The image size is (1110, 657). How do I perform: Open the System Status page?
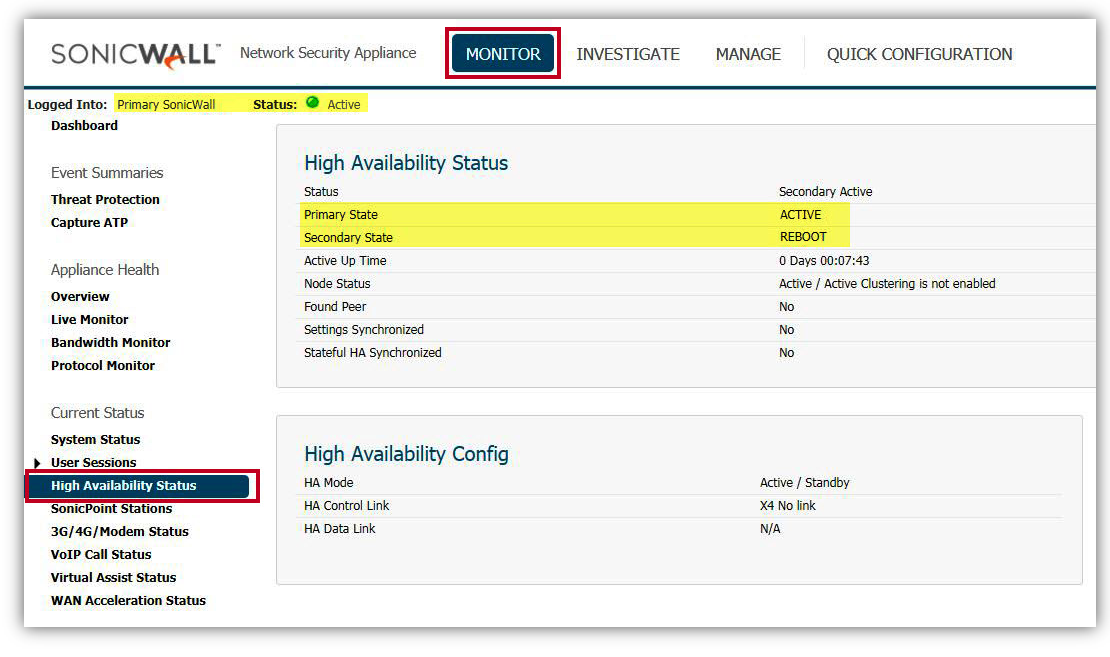[96, 440]
